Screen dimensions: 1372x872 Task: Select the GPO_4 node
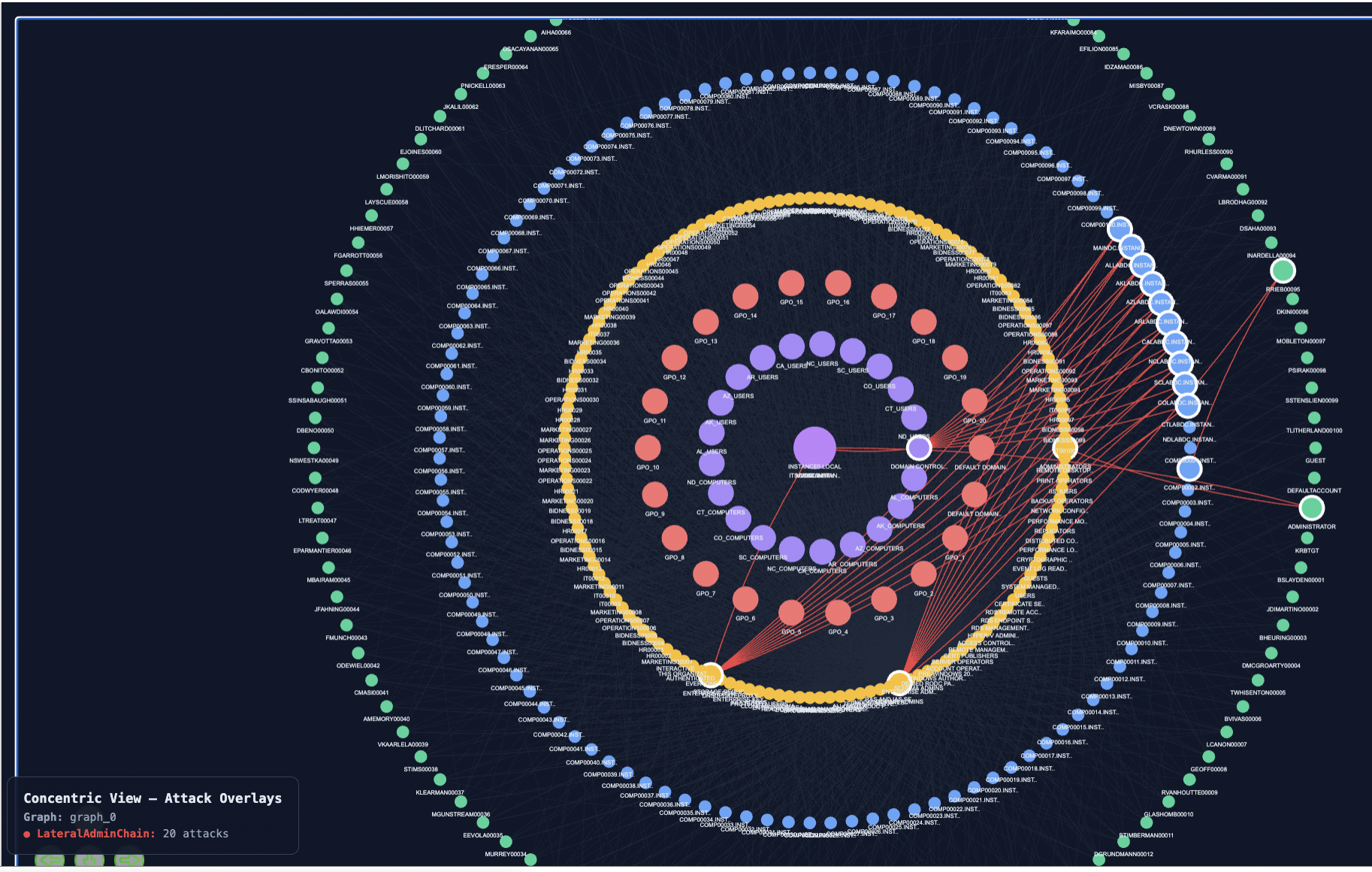coord(838,613)
